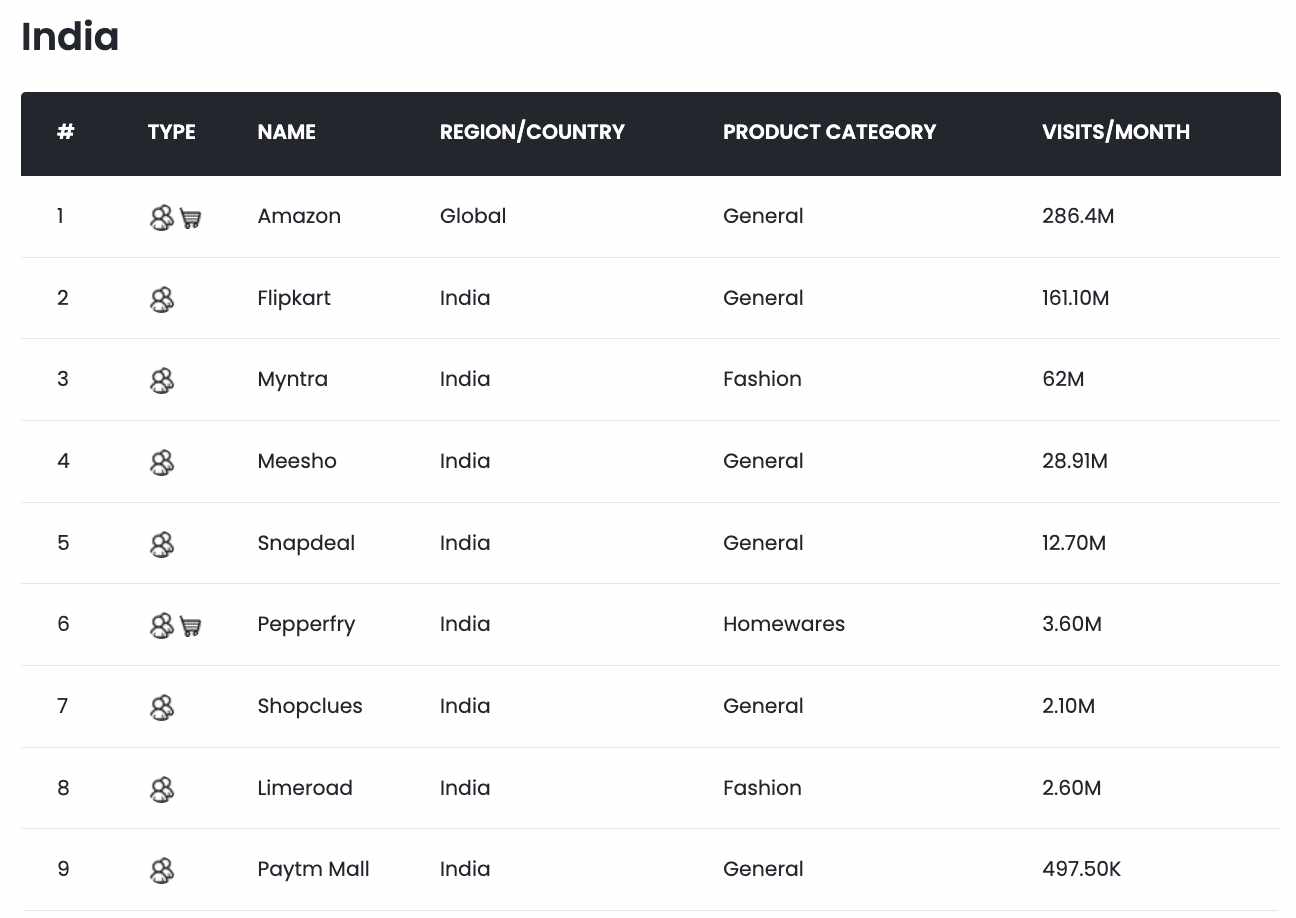
Task: Click the marketplace icon for Paytm Mall
Action: point(161,870)
